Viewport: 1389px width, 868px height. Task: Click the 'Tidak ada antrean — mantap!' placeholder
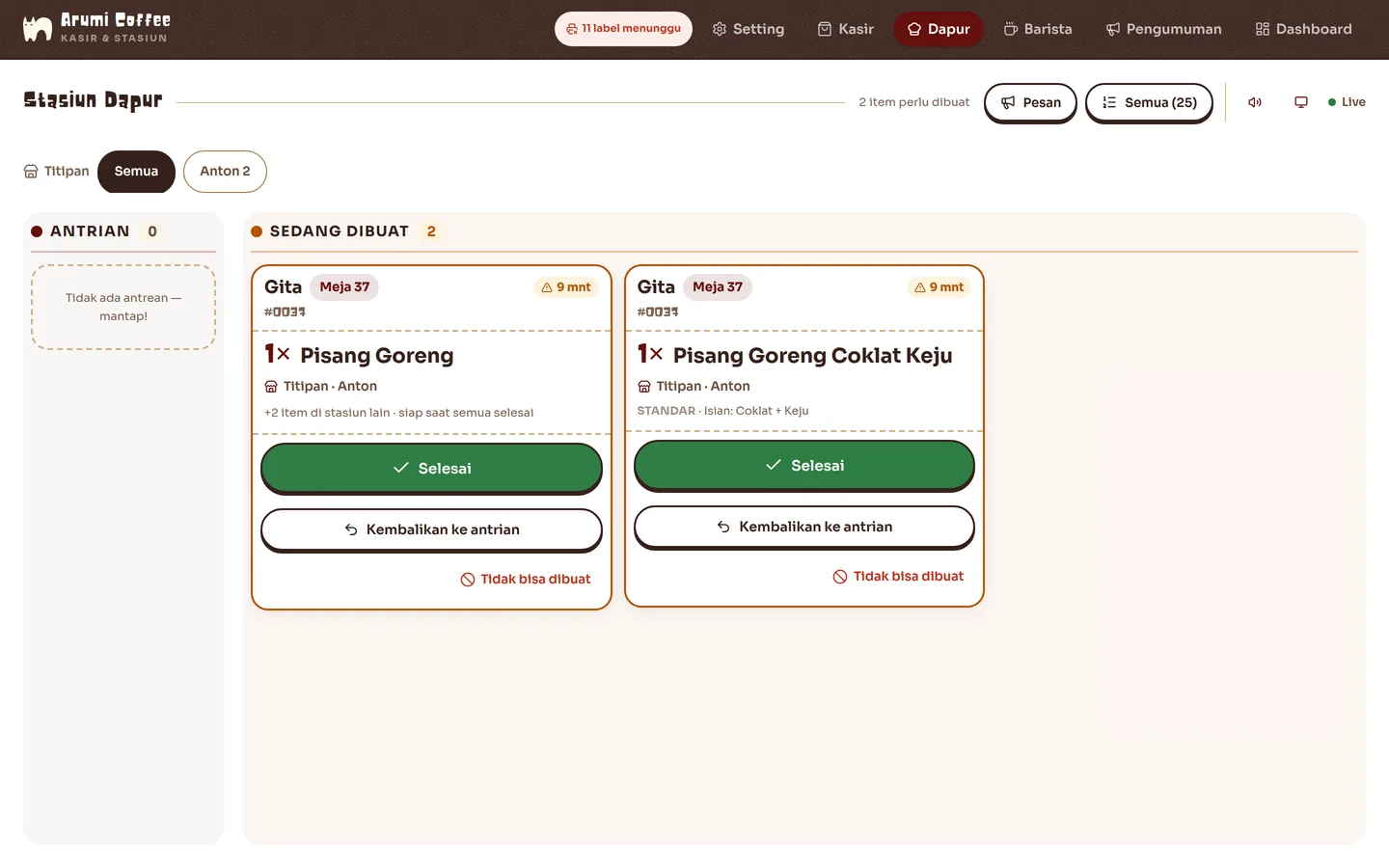pos(123,307)
